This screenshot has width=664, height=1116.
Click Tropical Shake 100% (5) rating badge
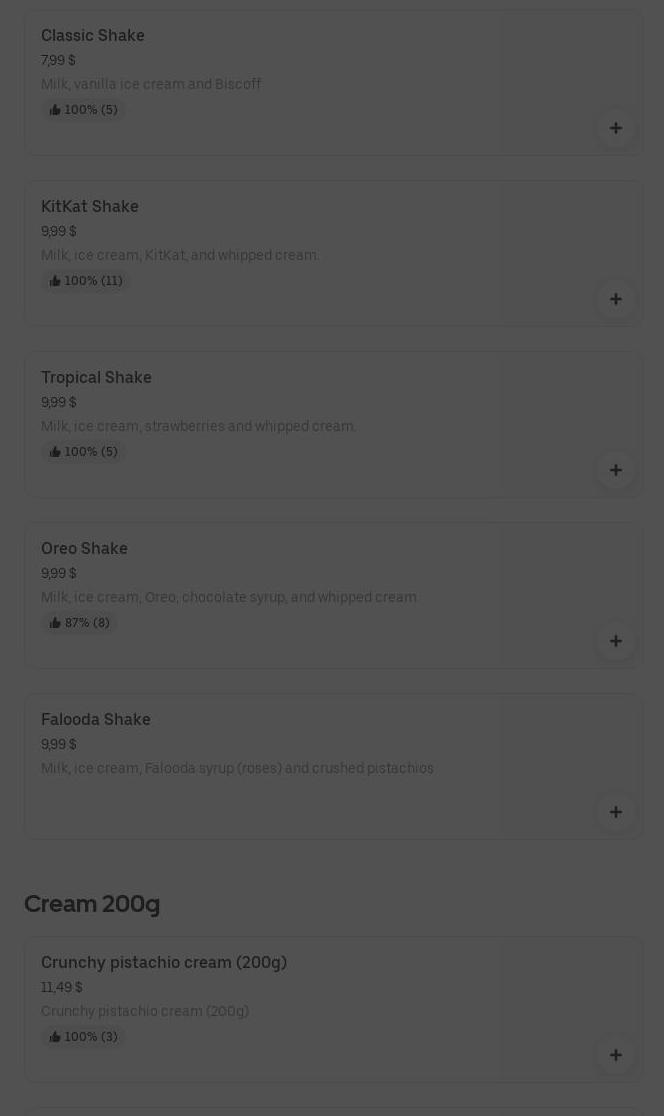[x=84, y=452]
